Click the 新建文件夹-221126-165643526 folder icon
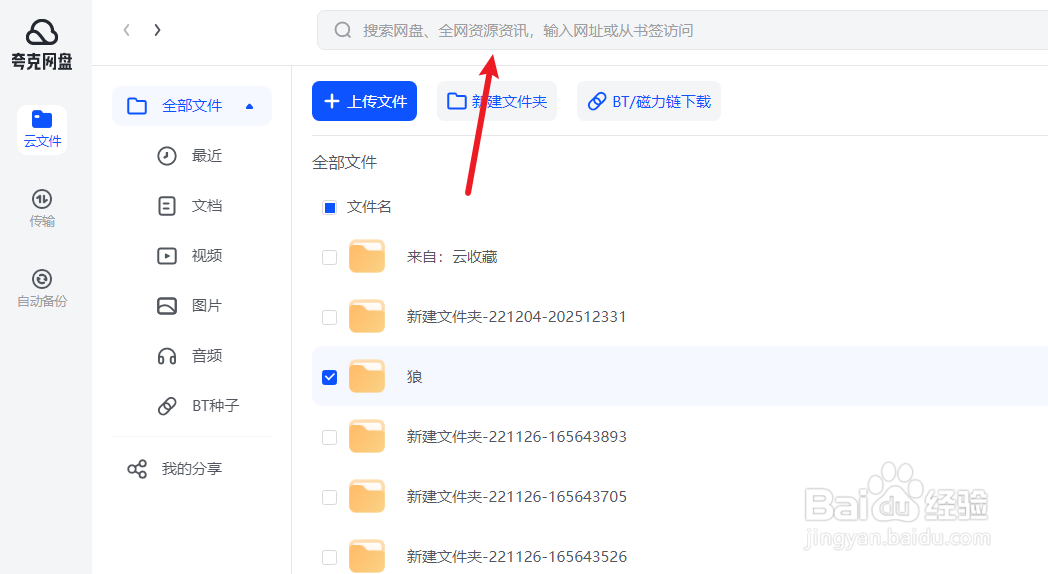Image resolution: width=1048 pixels, height=574 pixels. 367,557
